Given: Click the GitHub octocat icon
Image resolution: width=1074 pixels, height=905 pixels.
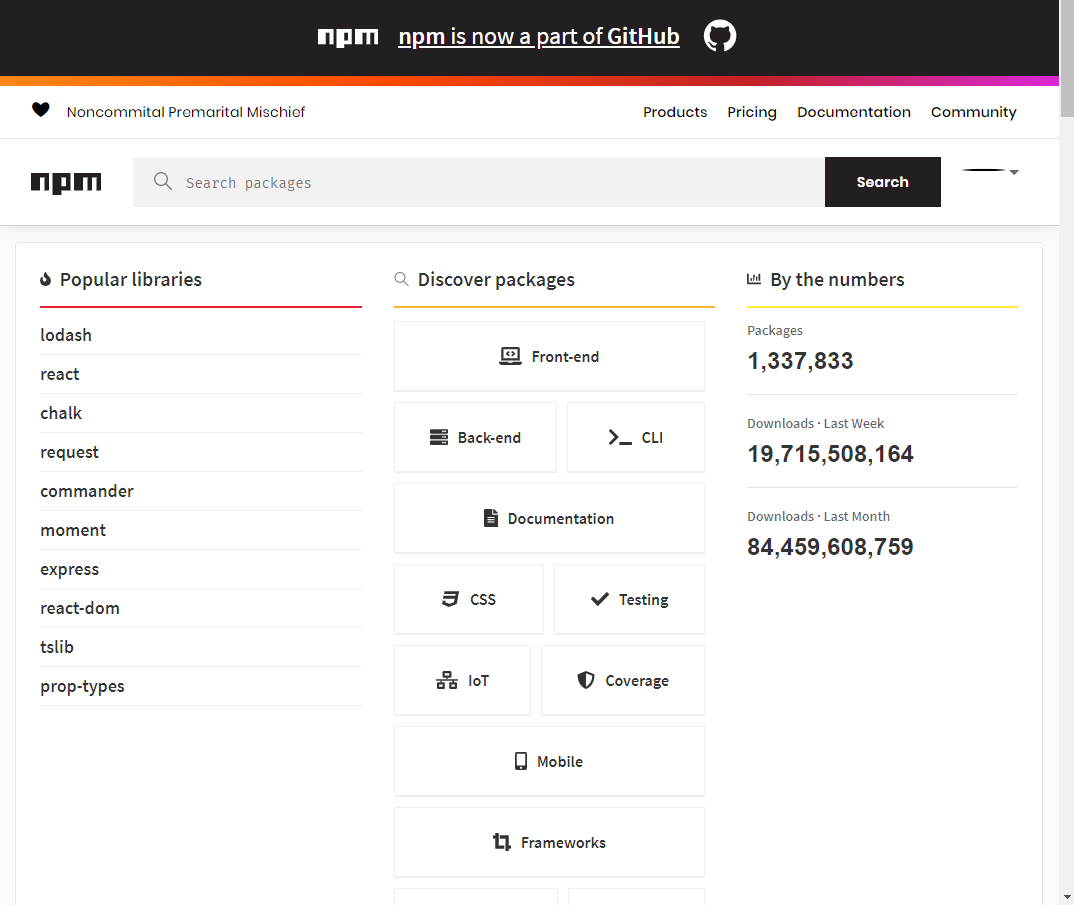Looking at the screenshot, I should [x=720, y=36].
